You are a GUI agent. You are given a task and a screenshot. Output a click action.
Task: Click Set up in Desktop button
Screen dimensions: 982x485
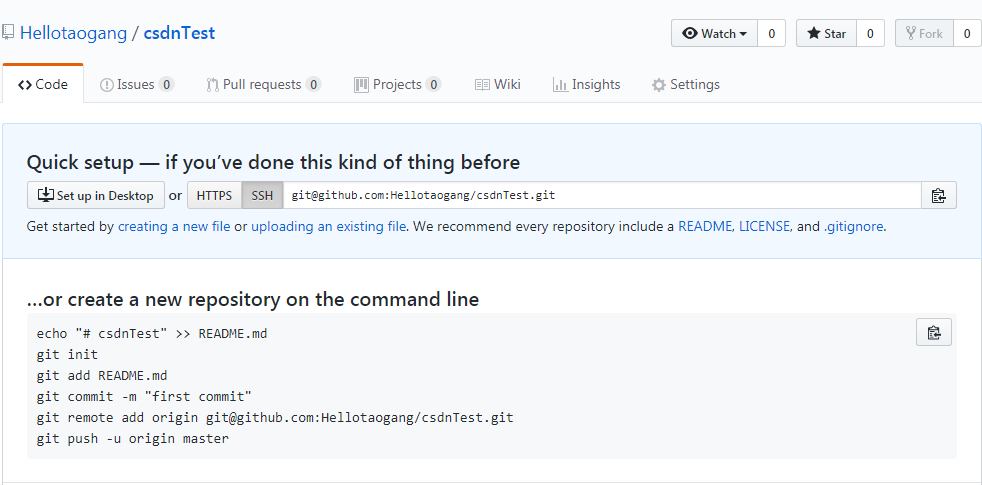tap(96, 196)
